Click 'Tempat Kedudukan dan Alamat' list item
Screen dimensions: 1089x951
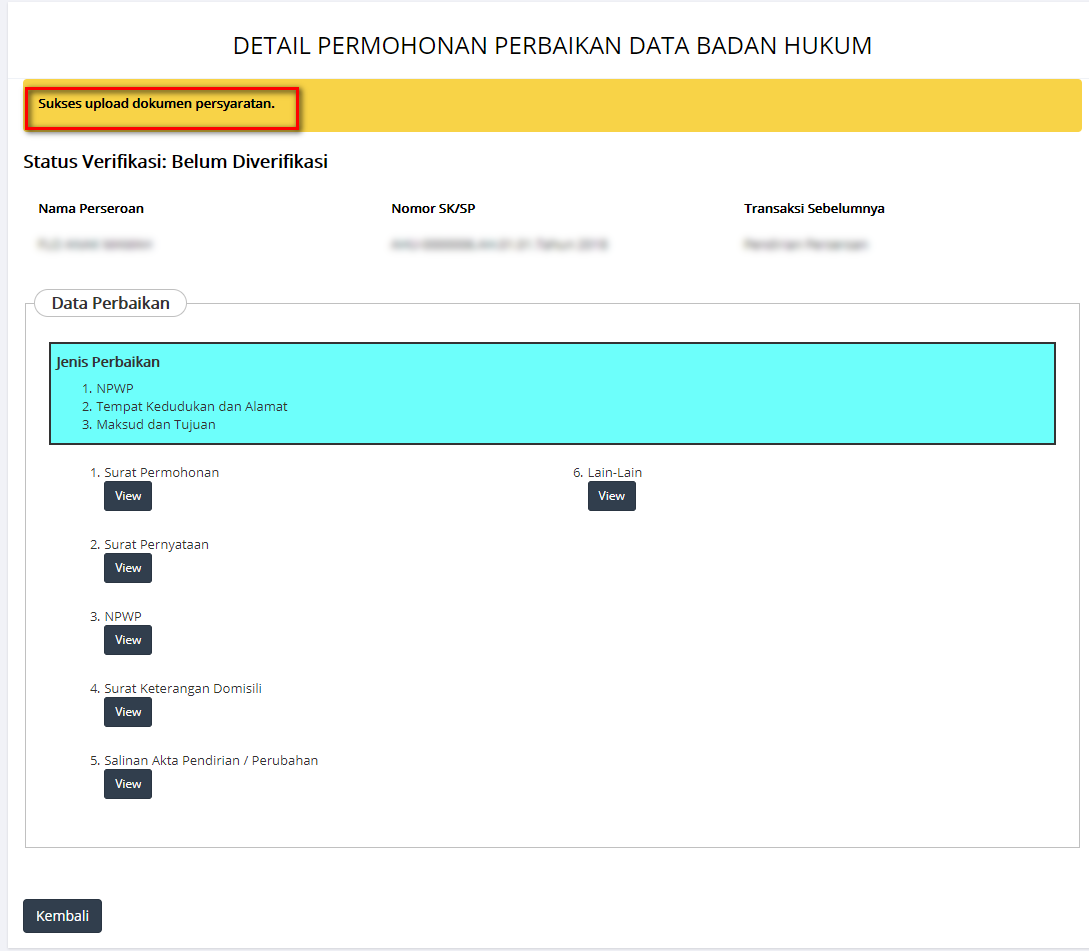191,406
